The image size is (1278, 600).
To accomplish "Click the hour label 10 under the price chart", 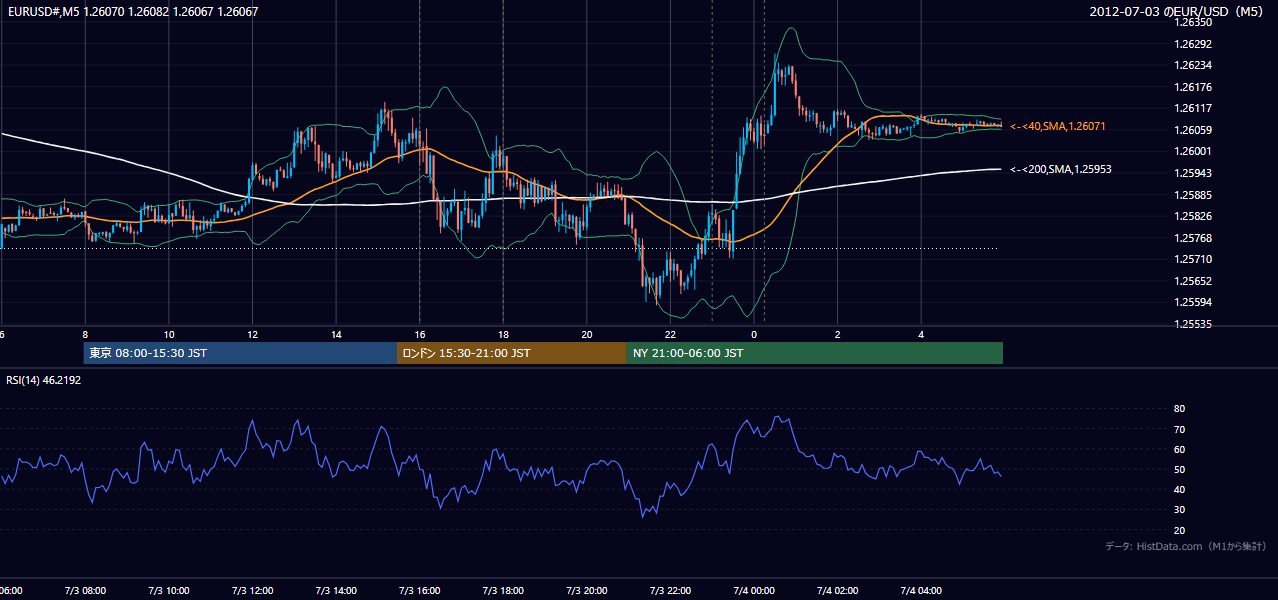I will 169,335.
